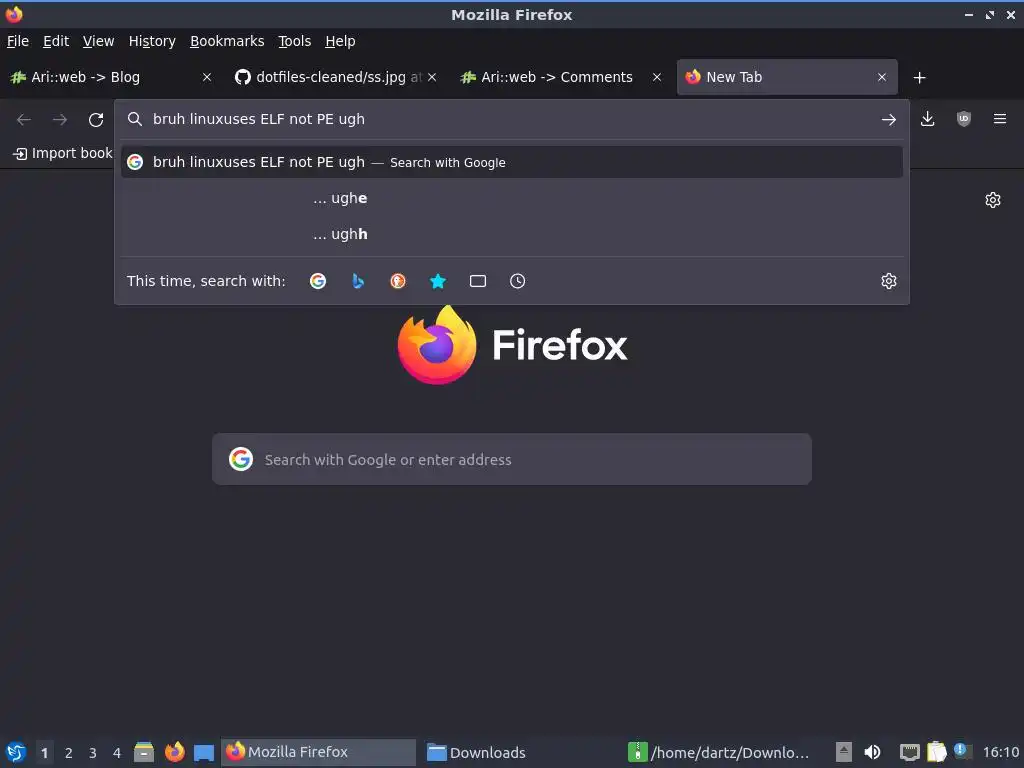Switch to workspace 1

point(44,752)
